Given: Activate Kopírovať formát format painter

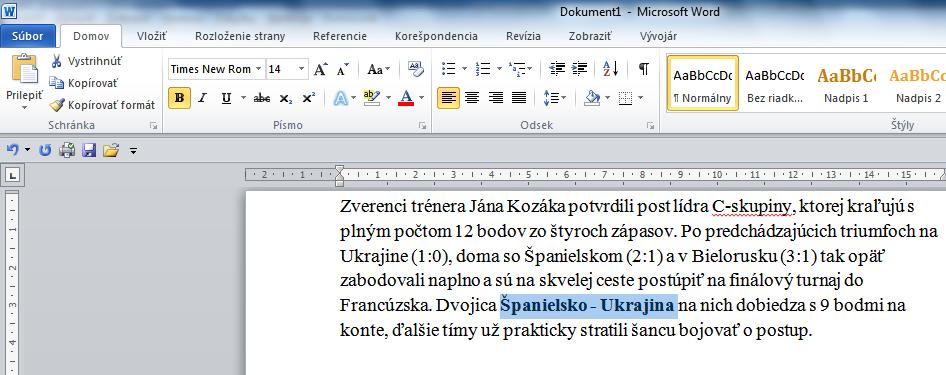Looking at the screenshot, I should coord(102,105).
